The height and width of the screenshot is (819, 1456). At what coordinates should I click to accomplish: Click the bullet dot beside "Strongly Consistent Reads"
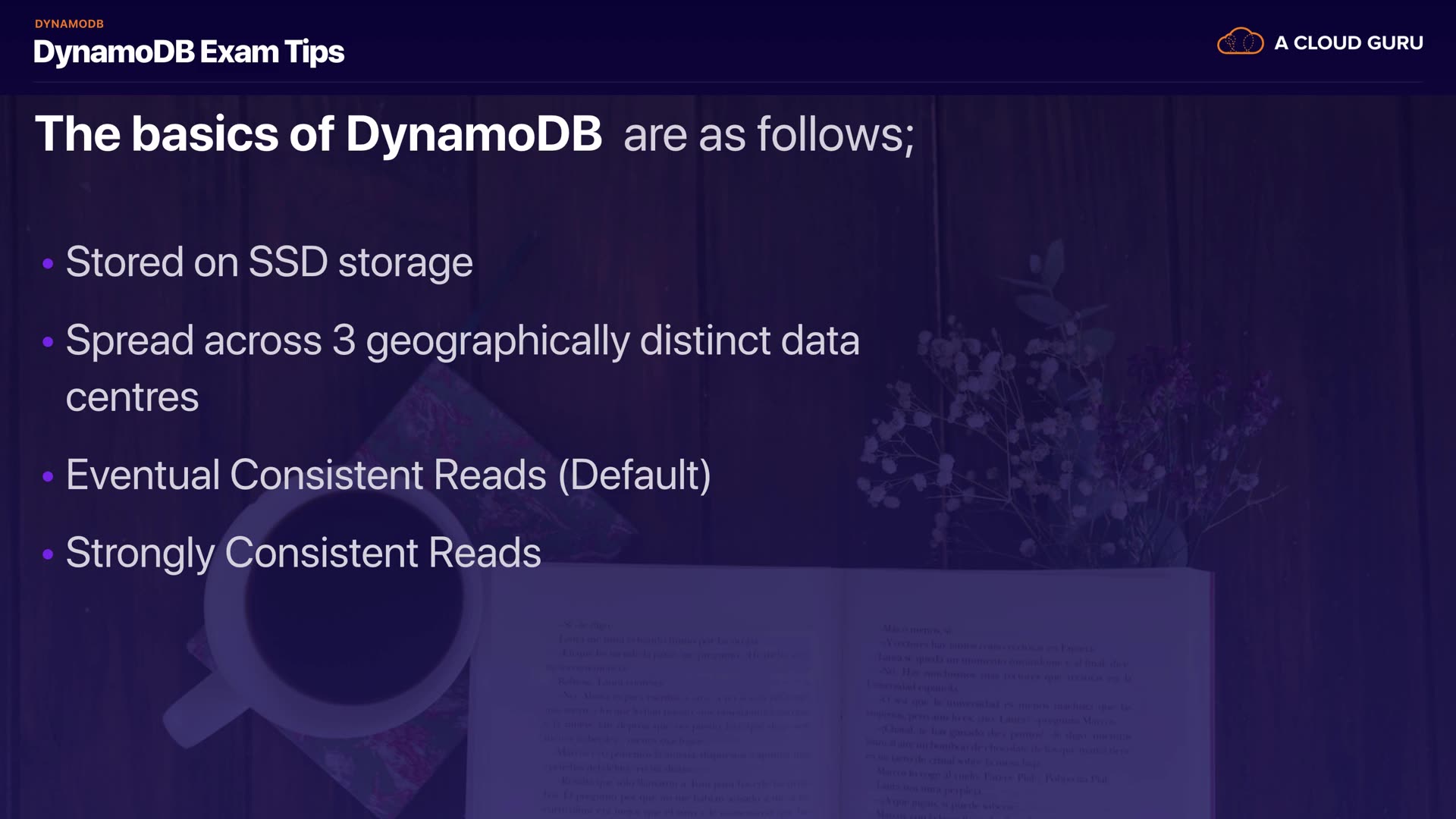click(x=49, y=554)
